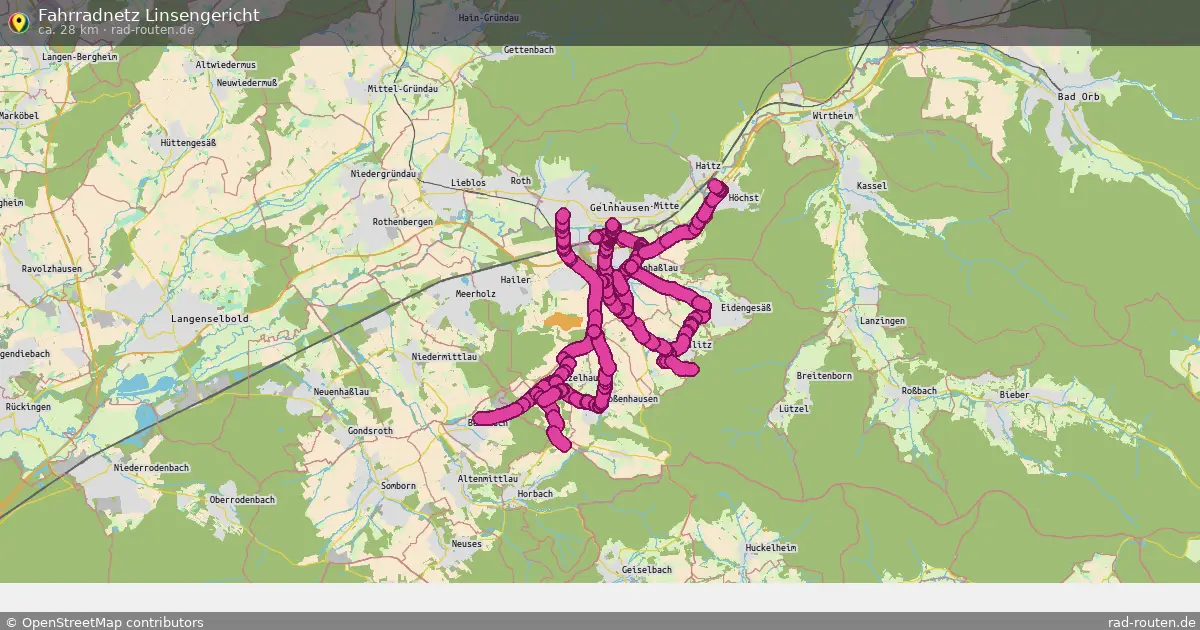1200x630 pixels.
Task: Click the Rückingen place label
Action: click(x=27, y=408)
